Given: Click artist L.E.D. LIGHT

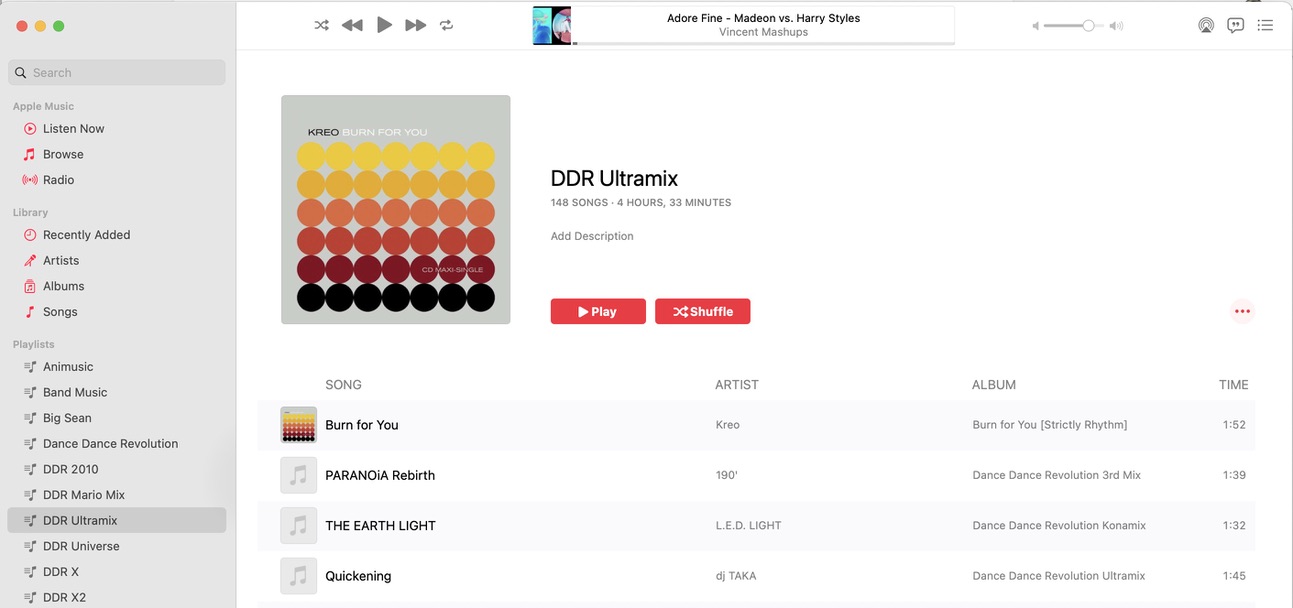Looking at the screenshot, I should coord(748,526).
